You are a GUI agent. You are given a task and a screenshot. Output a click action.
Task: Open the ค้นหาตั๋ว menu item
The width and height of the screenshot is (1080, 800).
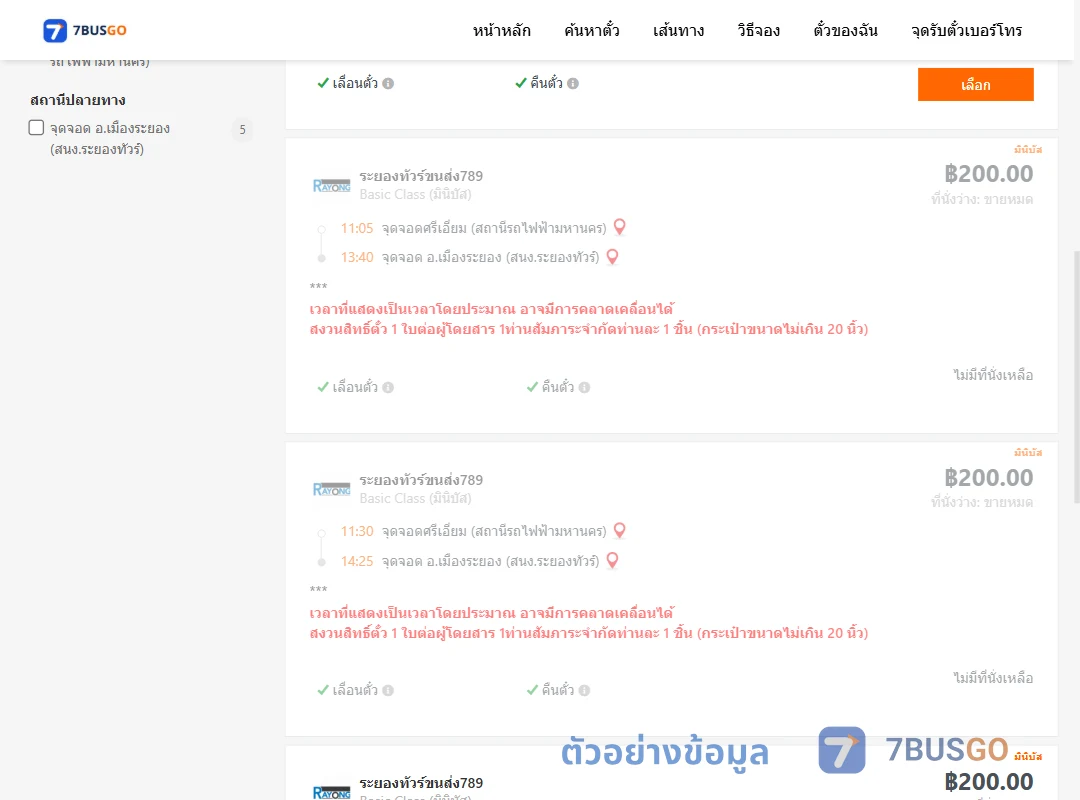pyautogui.click(x=592, y=30)
